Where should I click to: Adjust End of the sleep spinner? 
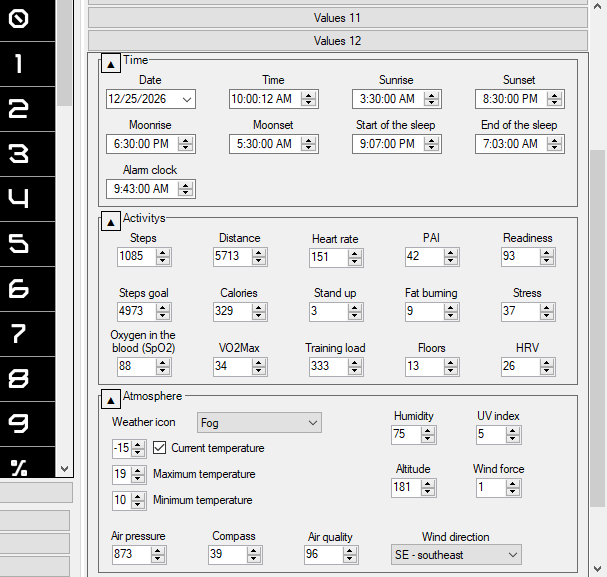(x=554, y=144)
